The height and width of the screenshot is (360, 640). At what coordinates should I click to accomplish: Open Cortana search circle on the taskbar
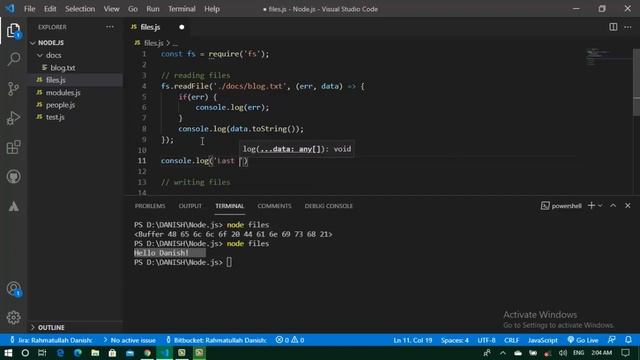[x=25, y=353]
